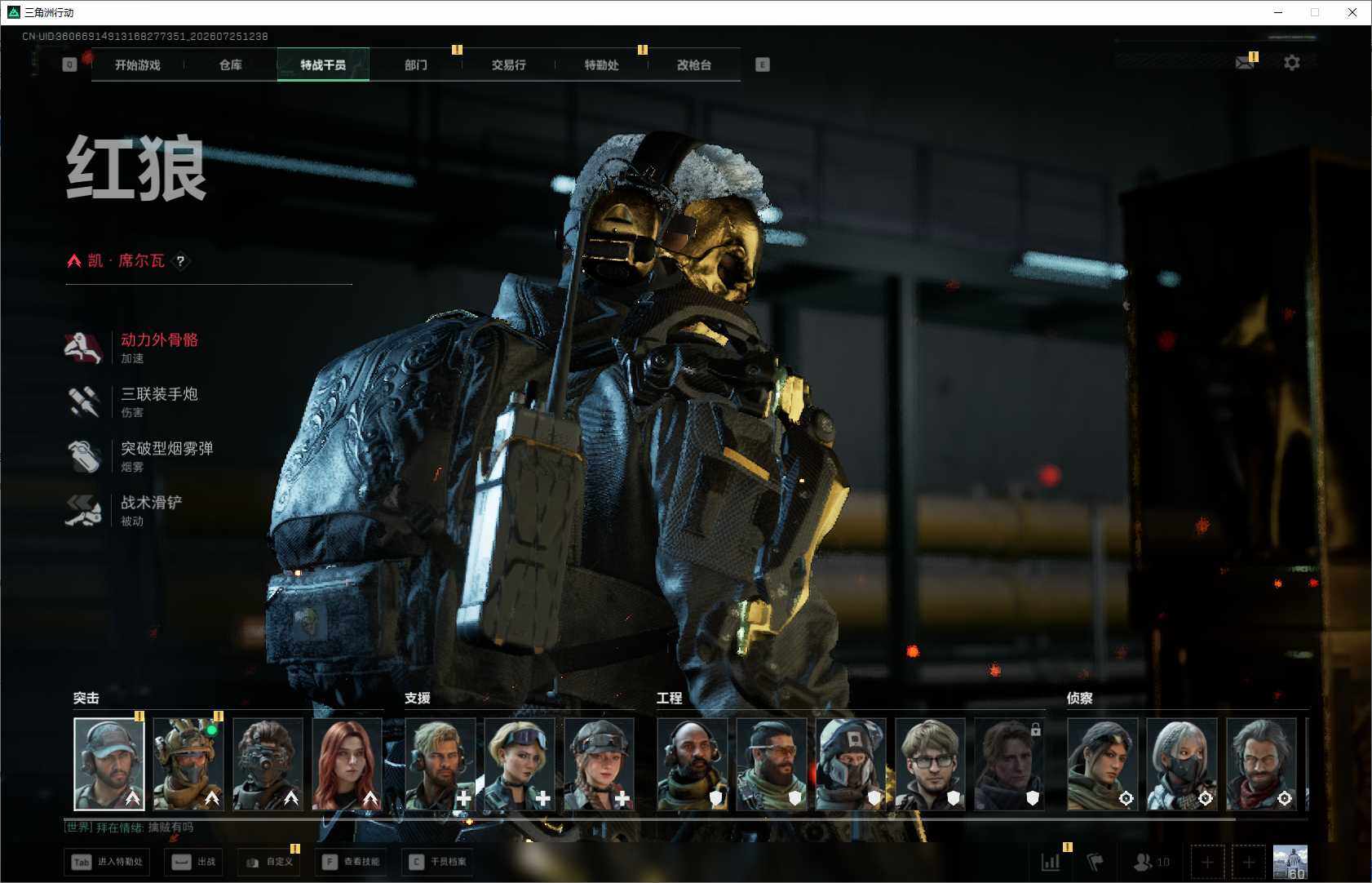This screenshot has height=883, width=1372.
Task: Click the 支援 class heading
Action: (418, 699)
